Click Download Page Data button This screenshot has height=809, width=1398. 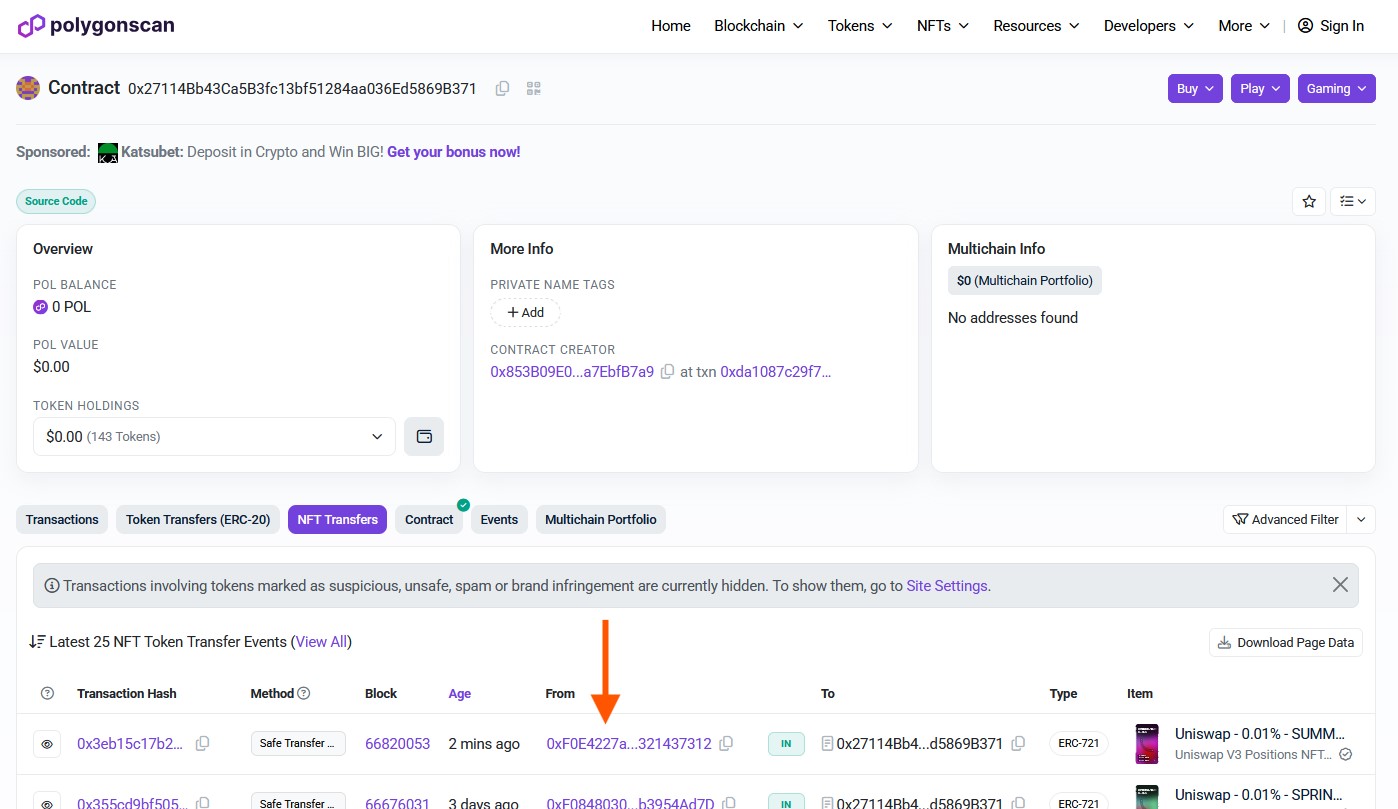pos(1285,643)
